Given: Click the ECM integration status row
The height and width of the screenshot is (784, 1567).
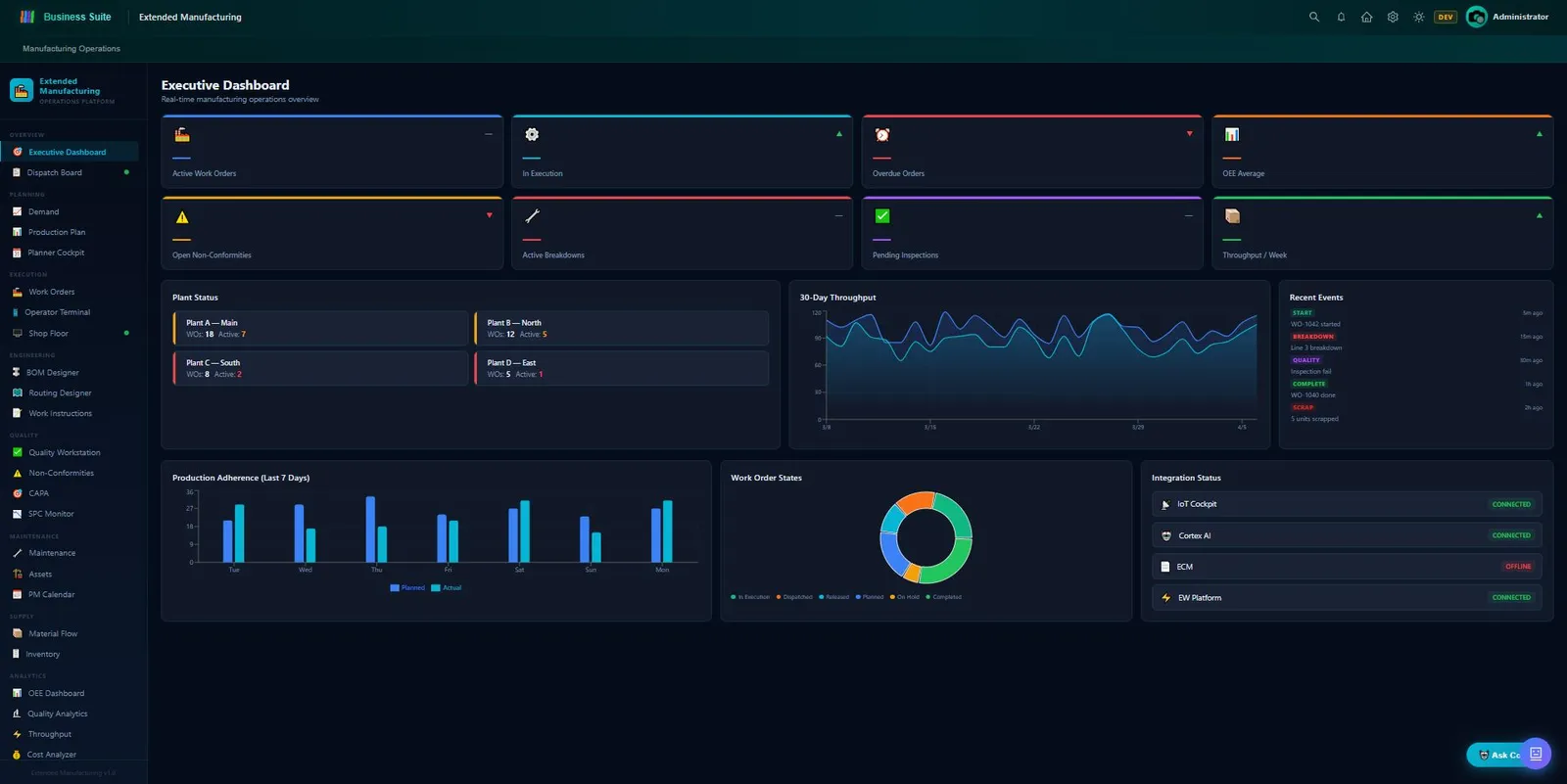Looking at the screenshot, I should [x=1347, y=567].
